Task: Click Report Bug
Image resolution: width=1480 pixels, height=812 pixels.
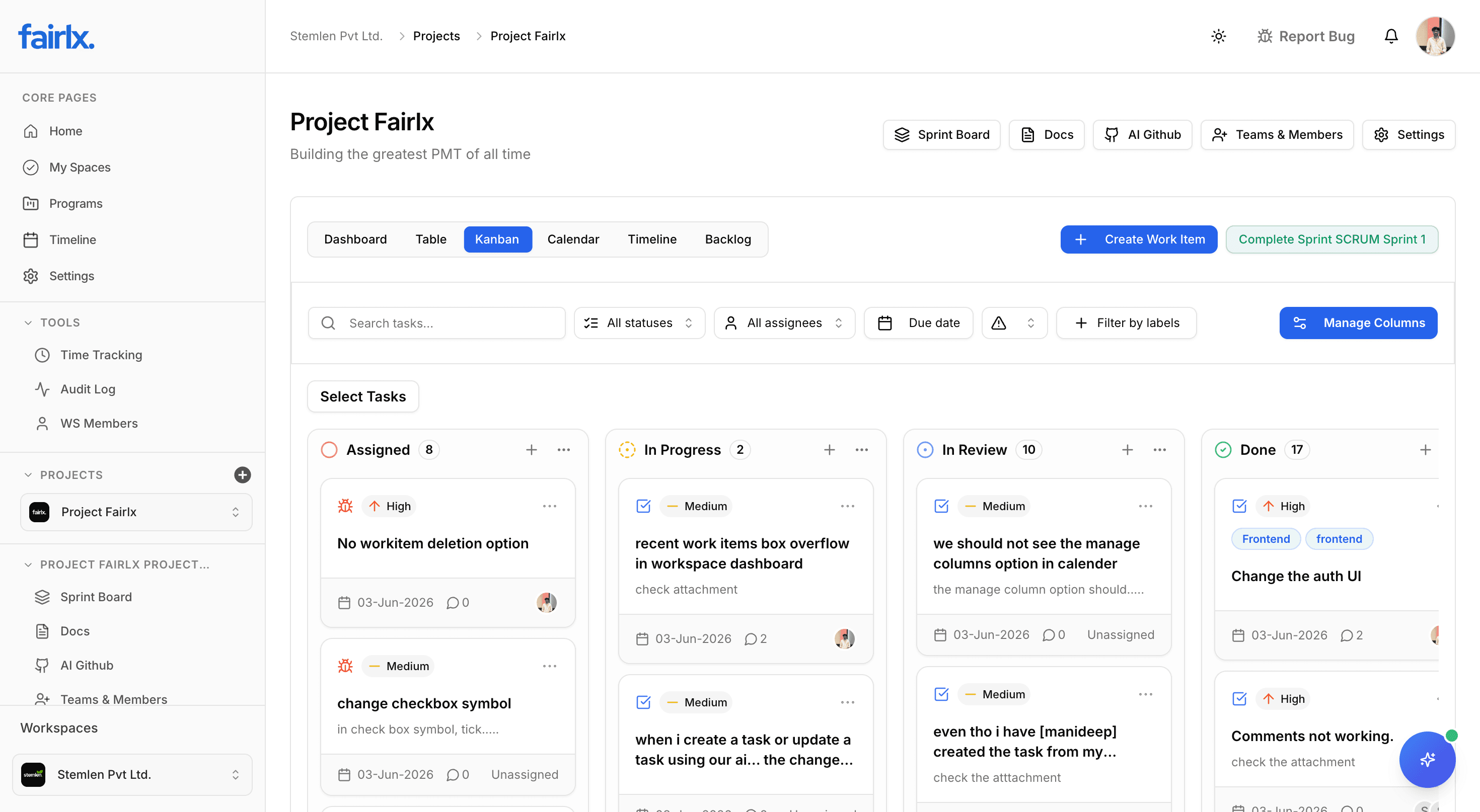Action: click(x=1305, y=36)
